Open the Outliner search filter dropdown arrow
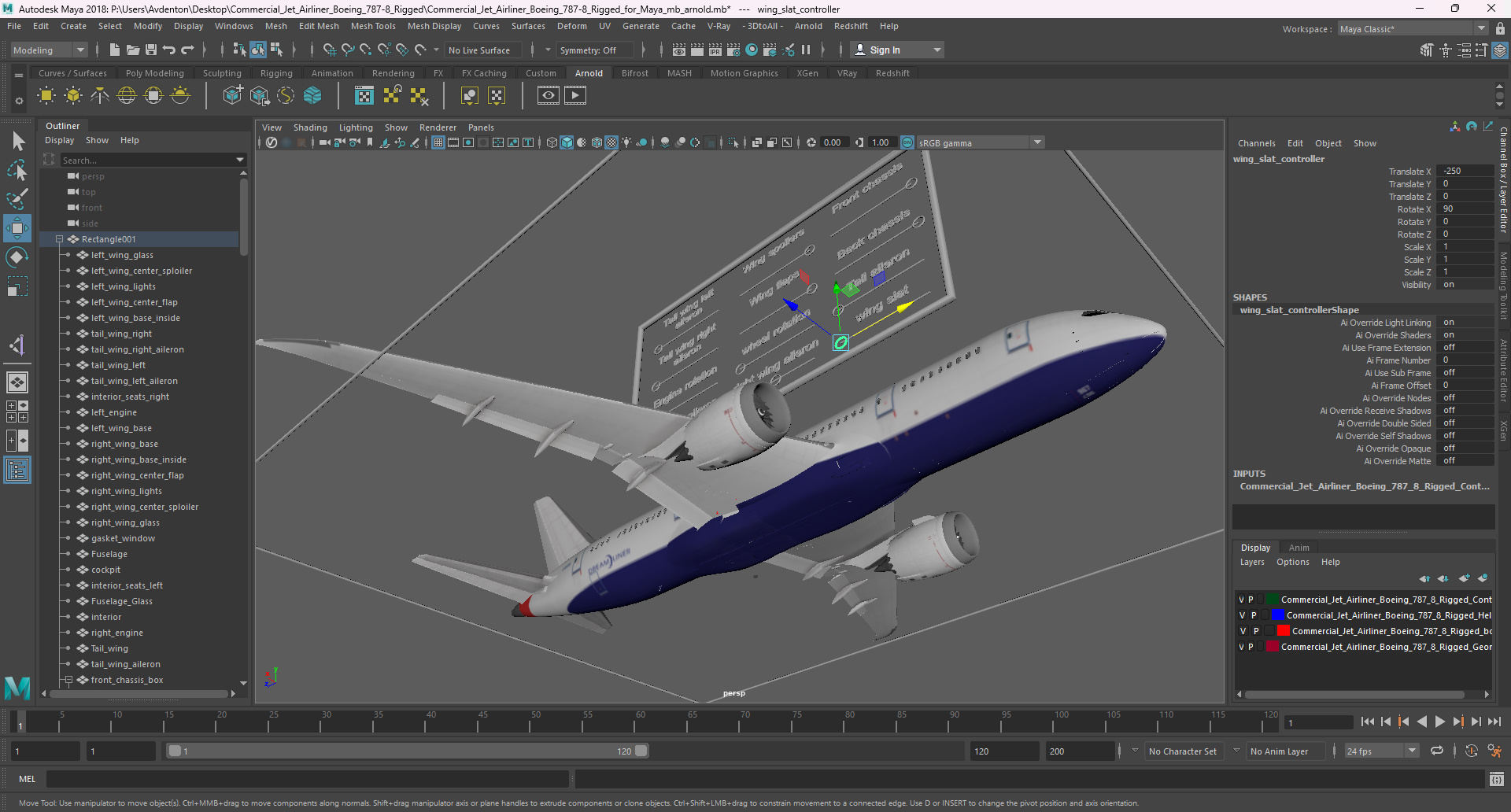The height and width of the screenshot is (812, 1511). click(240, 160)
